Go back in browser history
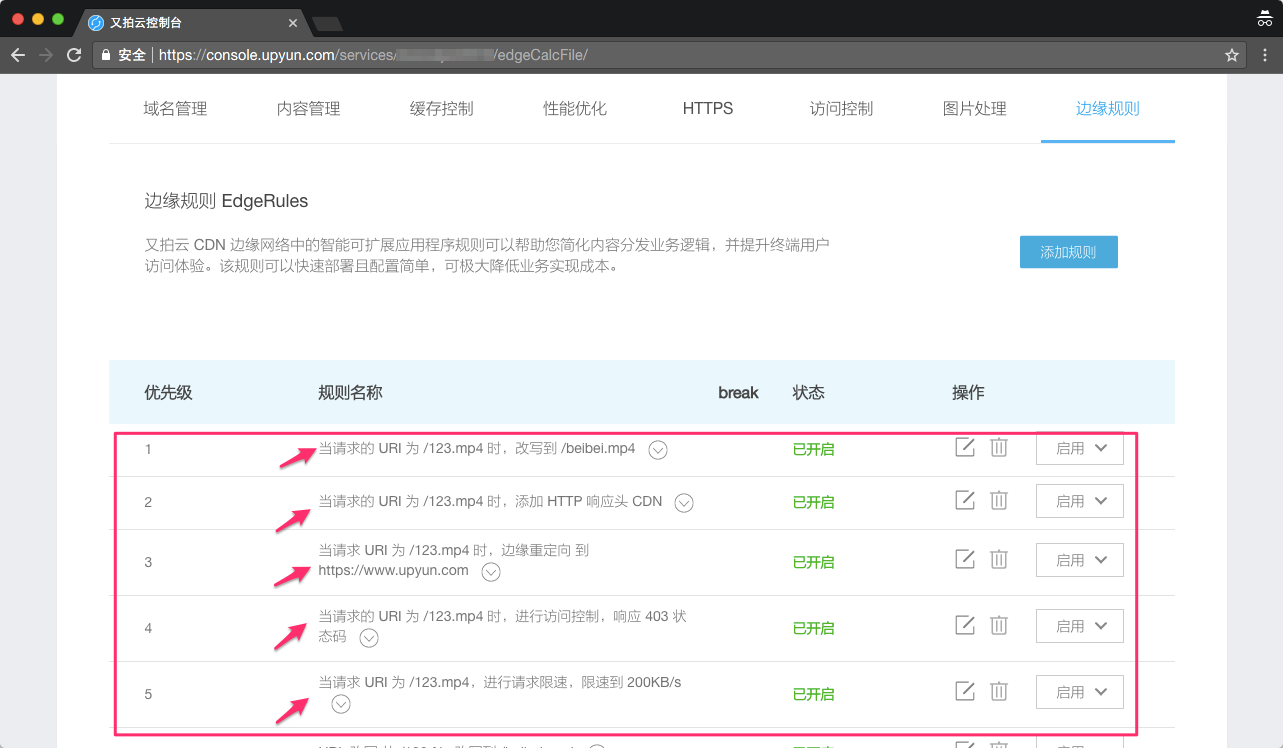 pos(18,55)
